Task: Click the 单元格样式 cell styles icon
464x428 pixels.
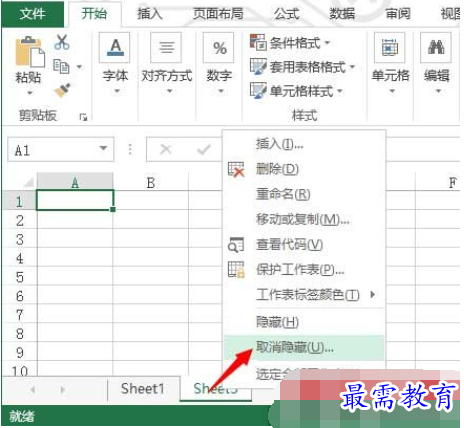Action: point(258,90)
